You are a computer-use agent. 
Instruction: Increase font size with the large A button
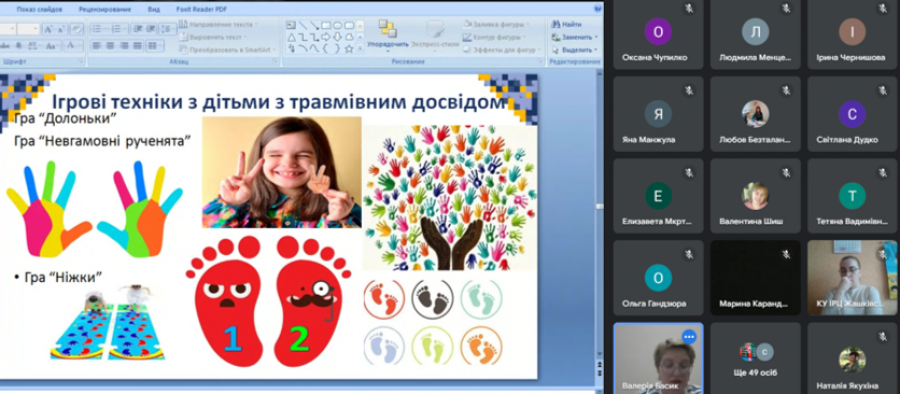48,29
